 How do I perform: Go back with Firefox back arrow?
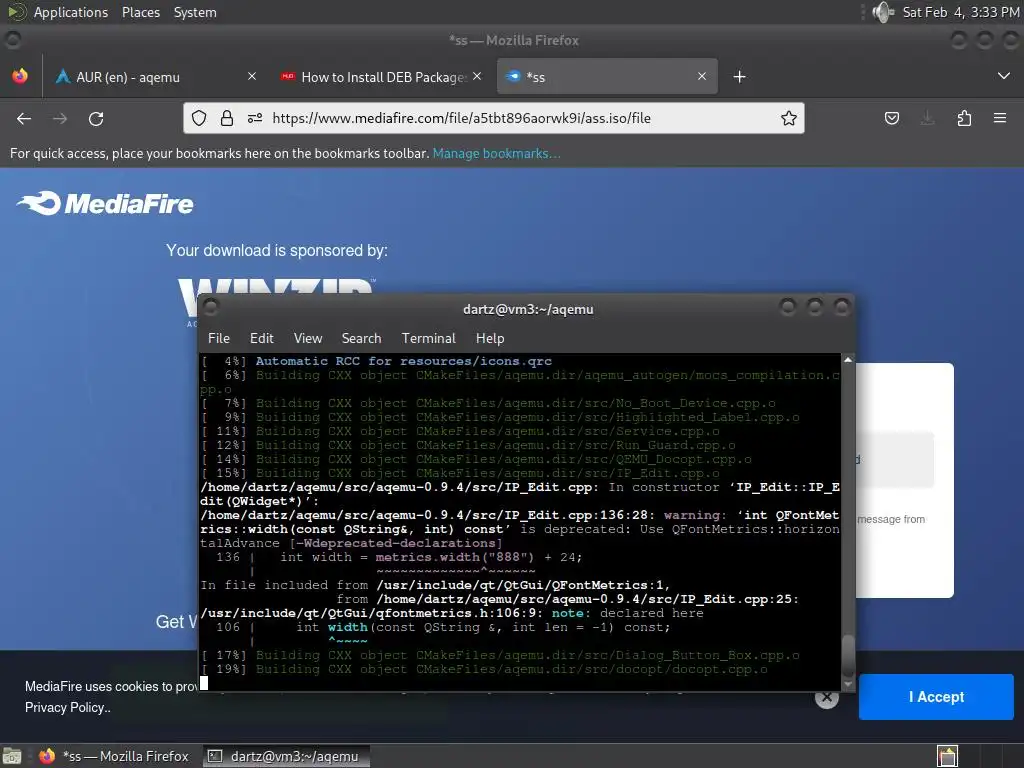[x=24, y=118]
